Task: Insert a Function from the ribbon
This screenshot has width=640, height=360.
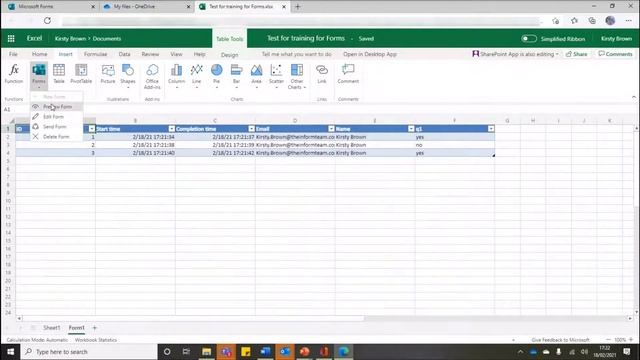Action: (x=14, y=74)
